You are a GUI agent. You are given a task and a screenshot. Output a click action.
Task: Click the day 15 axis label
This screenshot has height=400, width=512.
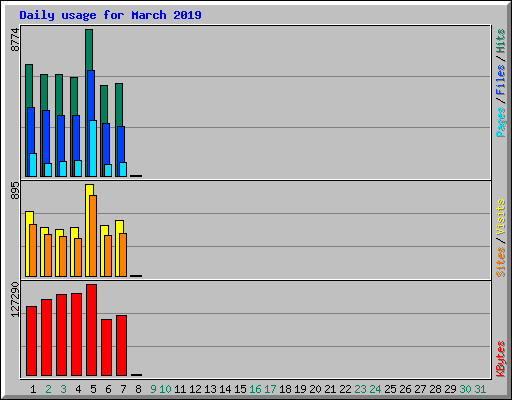240,389
